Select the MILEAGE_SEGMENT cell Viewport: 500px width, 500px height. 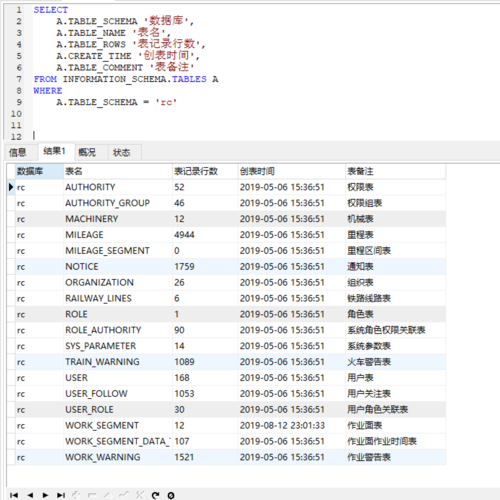tap(118, 251)
